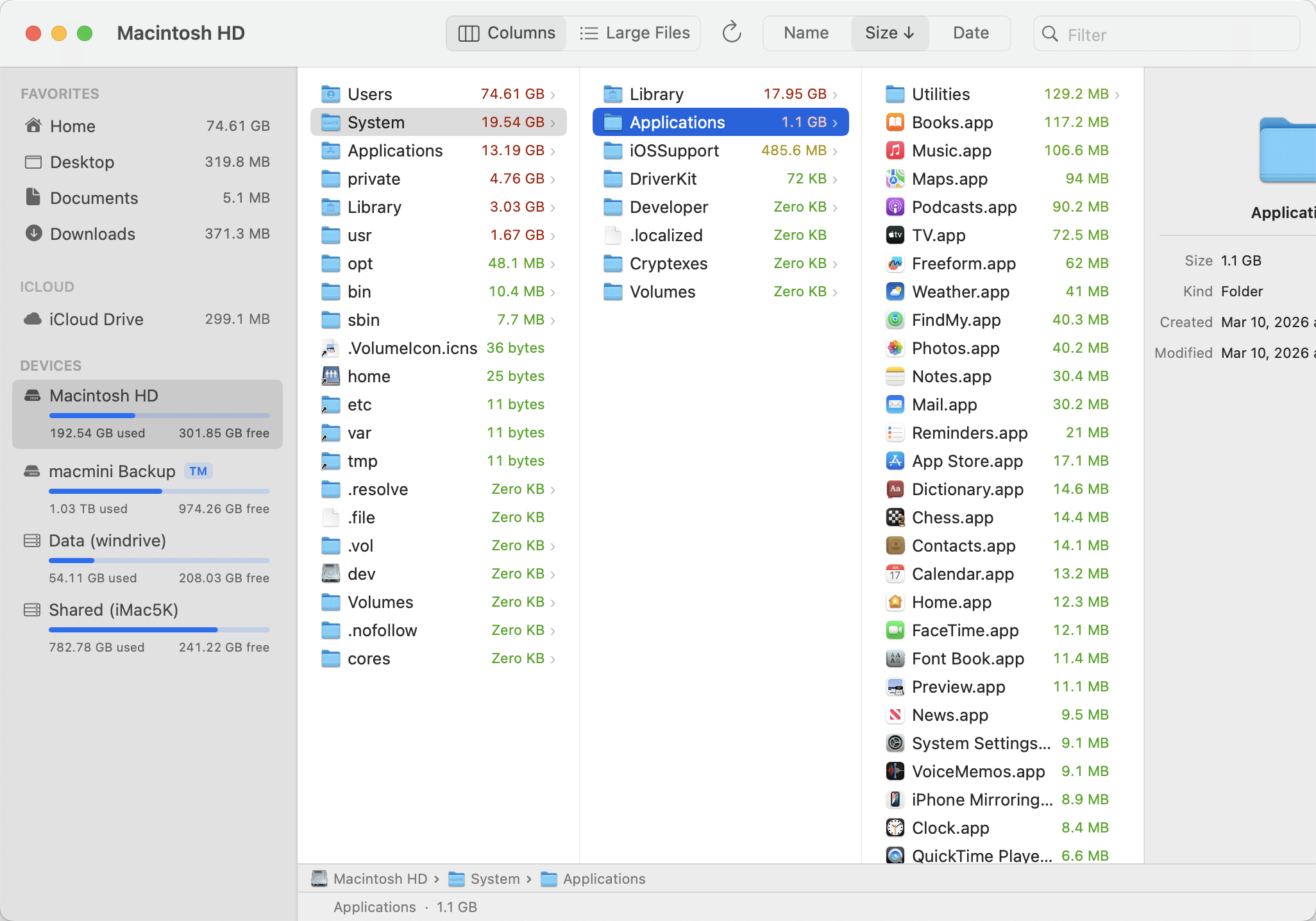Screen dimensions: 1316x921
Task: Expand the DriverKit folder chevron
Action: click(835, 179)
